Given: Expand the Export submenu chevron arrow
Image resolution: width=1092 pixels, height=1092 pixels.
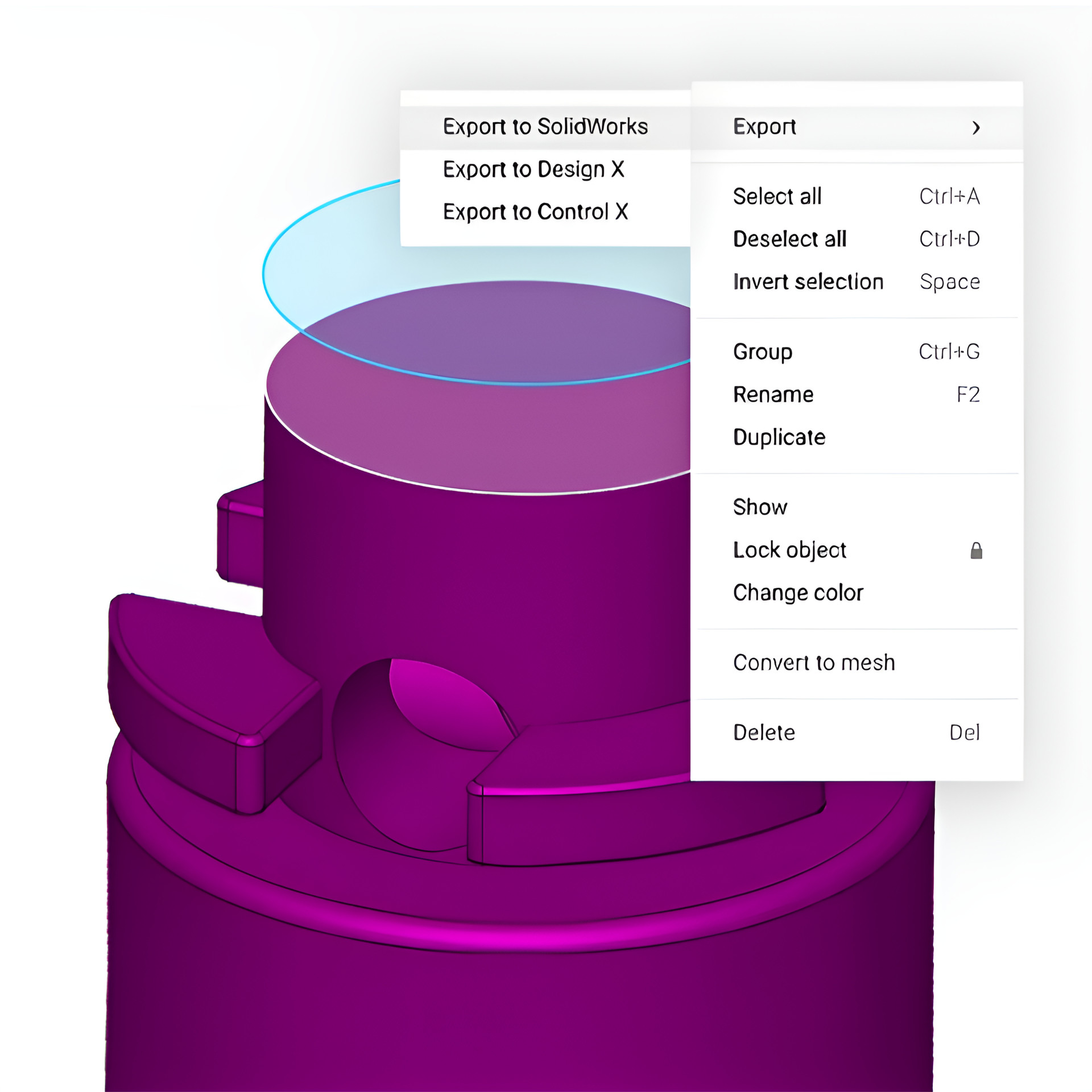Looking at the screenshot, I should tap(976, 127).
